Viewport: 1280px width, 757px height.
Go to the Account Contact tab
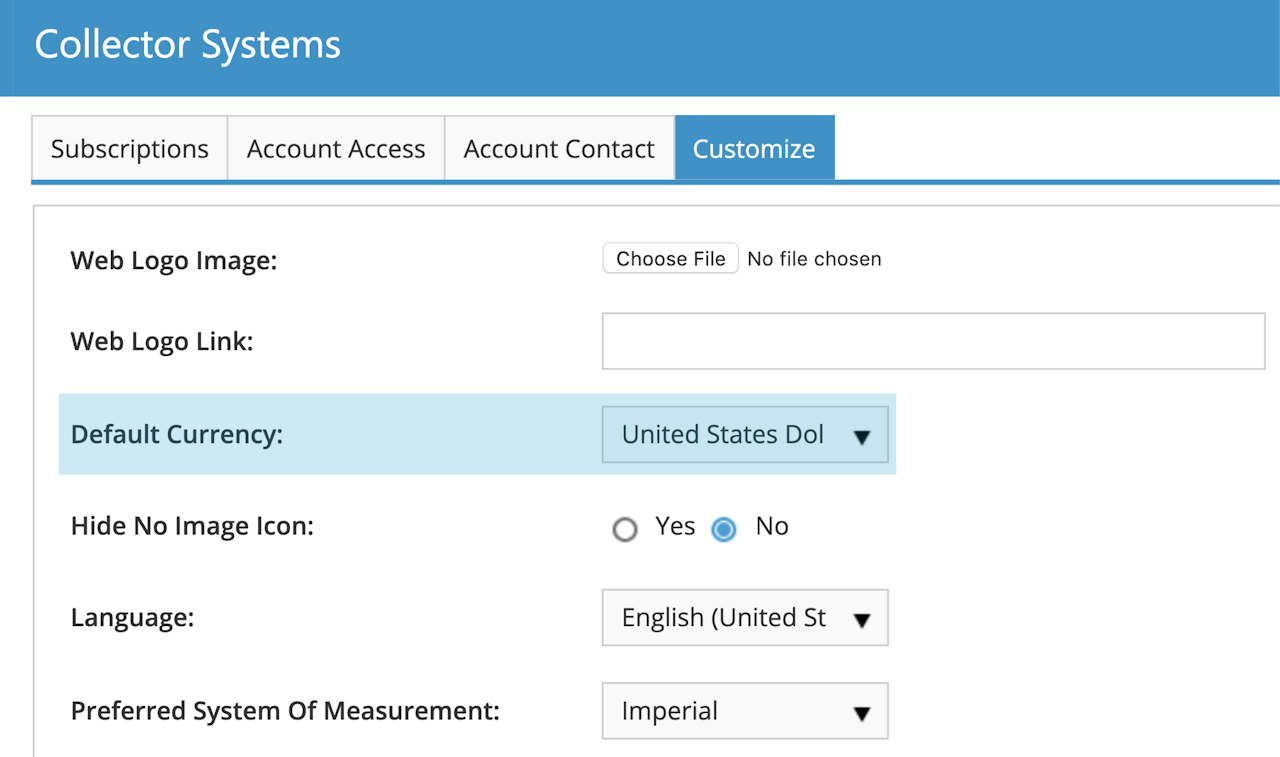(559, 149)
